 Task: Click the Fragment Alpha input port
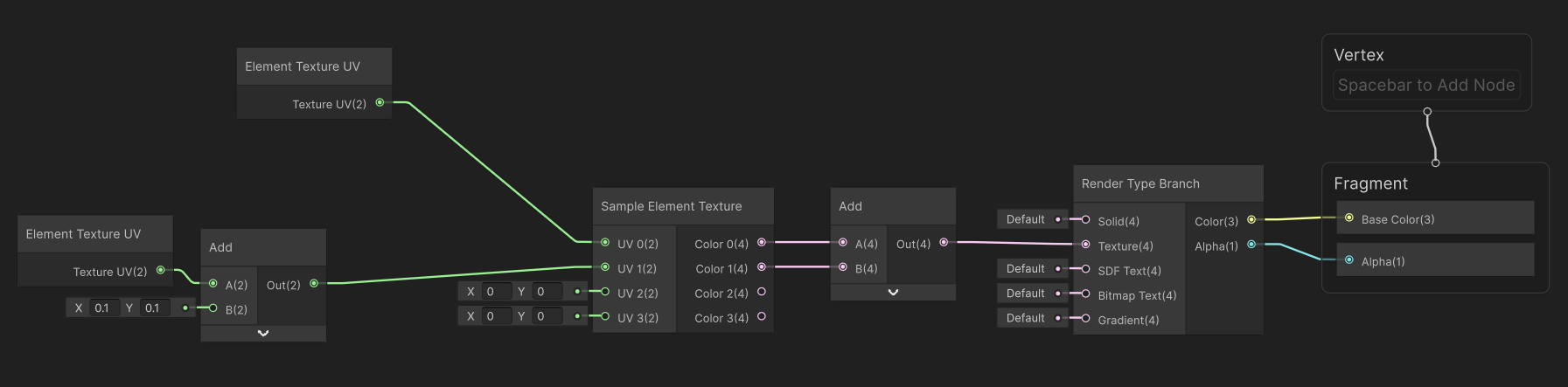[x=1349, y=260]
